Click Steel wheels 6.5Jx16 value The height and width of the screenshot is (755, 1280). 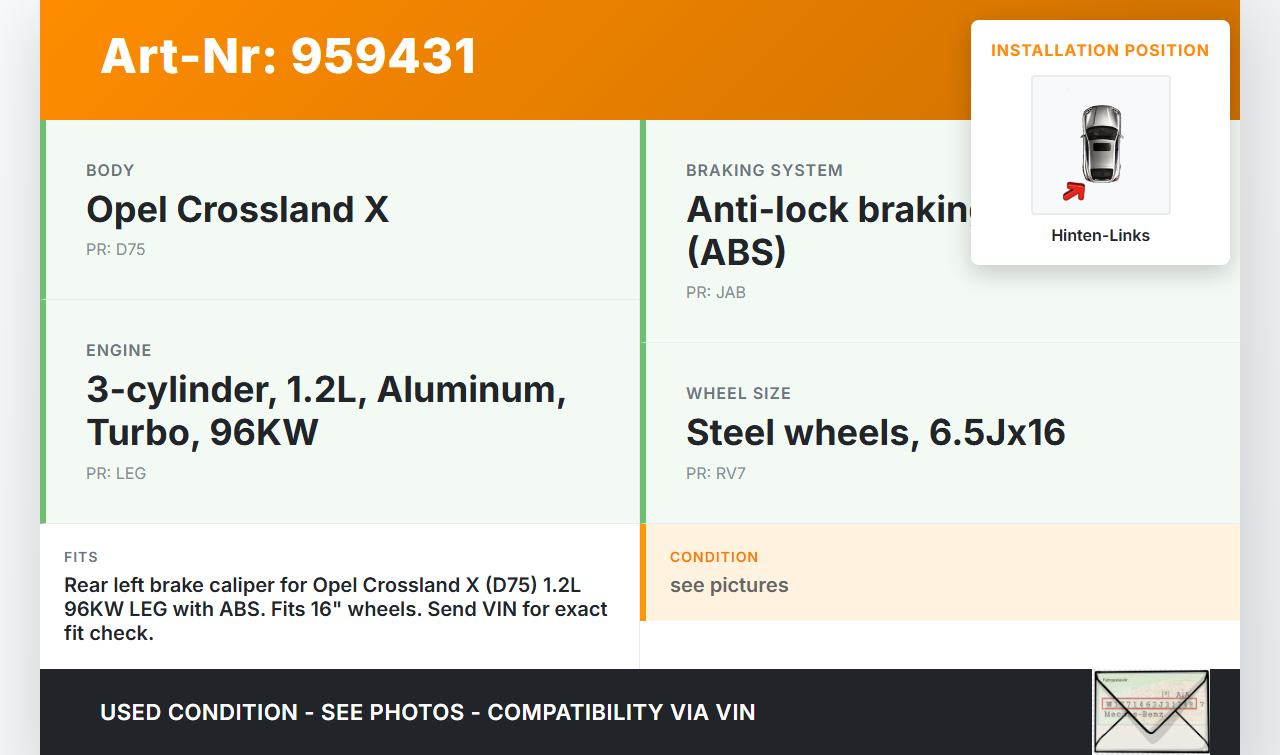click(x=875, y=432)
